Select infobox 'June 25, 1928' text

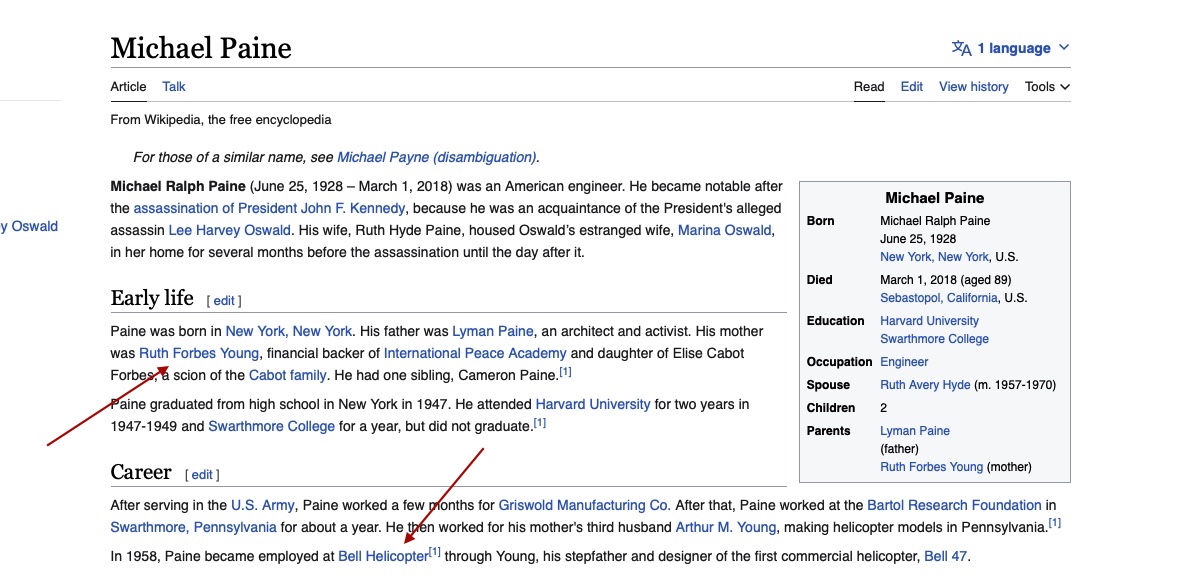(x=918, y=239)
